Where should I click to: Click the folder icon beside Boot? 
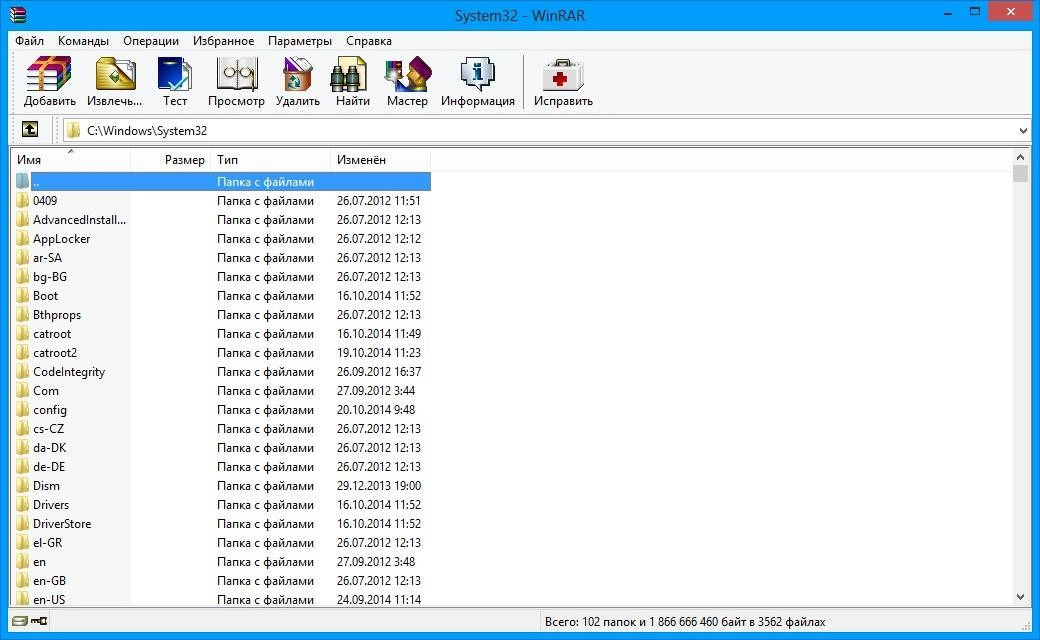tap(23, 296)
